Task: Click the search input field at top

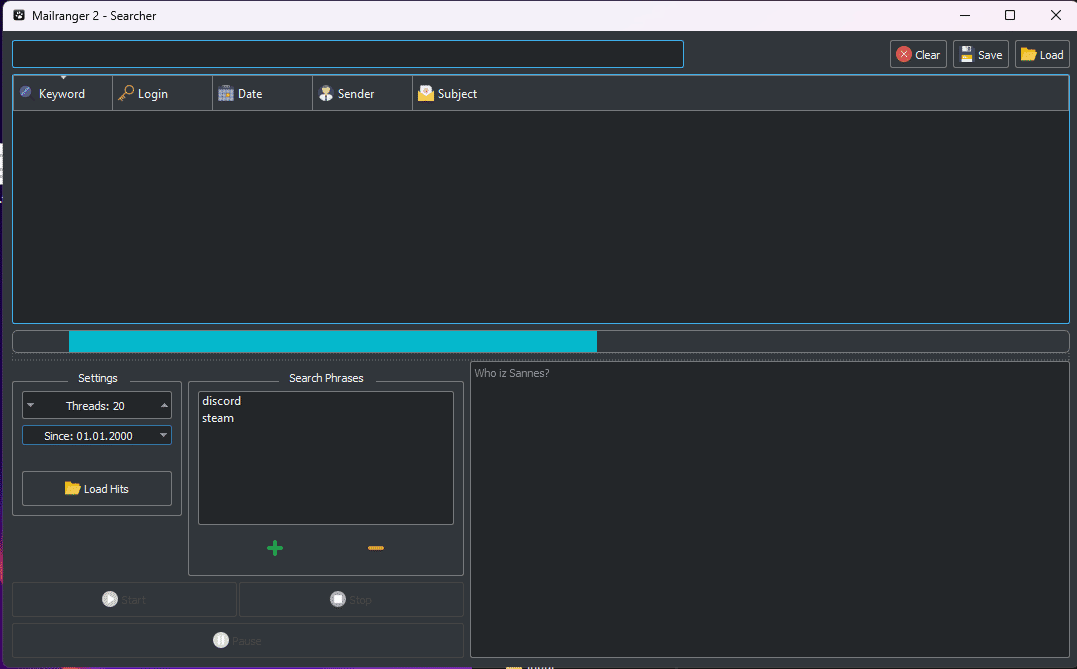Action: pyautogui.click(x=347, y=54)
